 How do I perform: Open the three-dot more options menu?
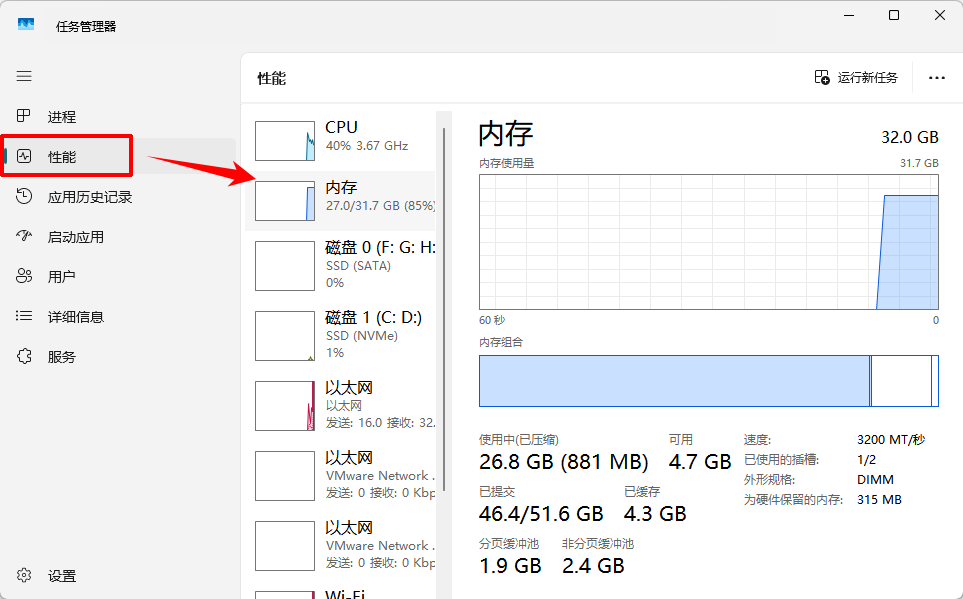click(937, 78)
